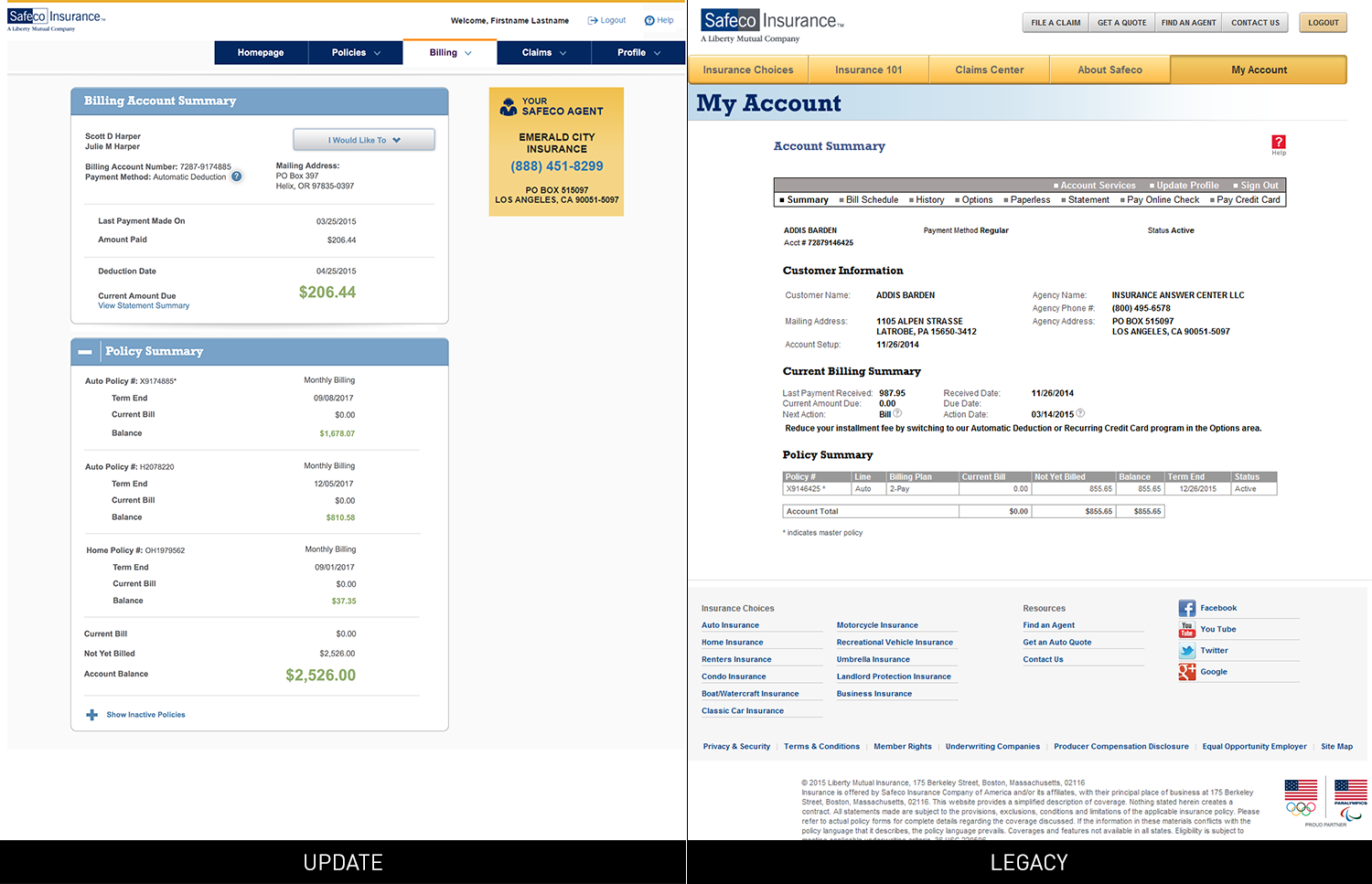
Task: Click the Payment Method info question icon
Action: click(x=237, y=176)
